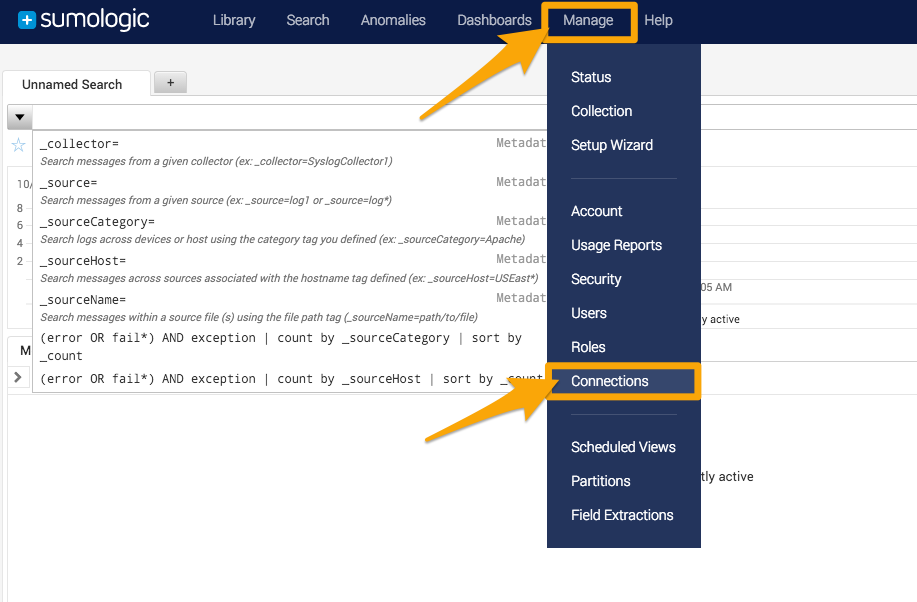
Task: Open the Manage menu
Action: pyautogui.click(x=589, y=20)
